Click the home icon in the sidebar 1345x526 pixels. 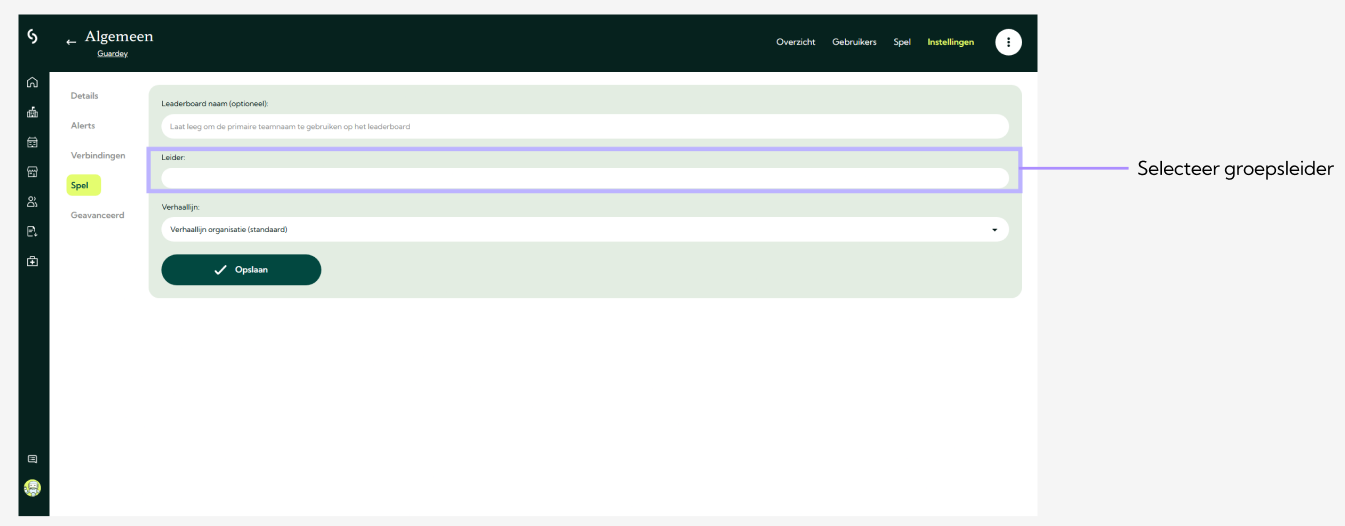pyautogui.click(x=32, y=83)
